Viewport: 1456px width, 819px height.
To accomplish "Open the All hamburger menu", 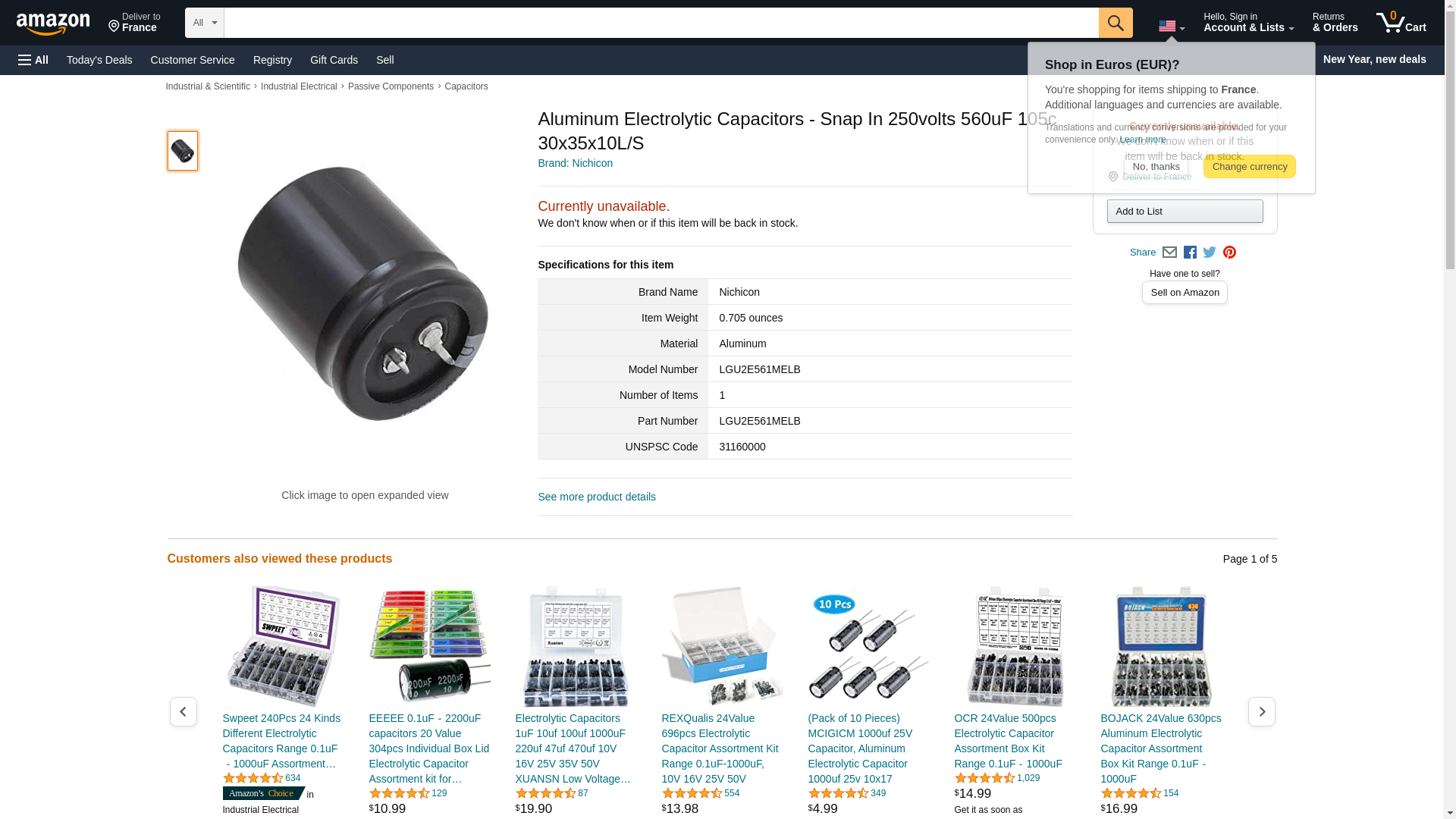I will point(33,60).
